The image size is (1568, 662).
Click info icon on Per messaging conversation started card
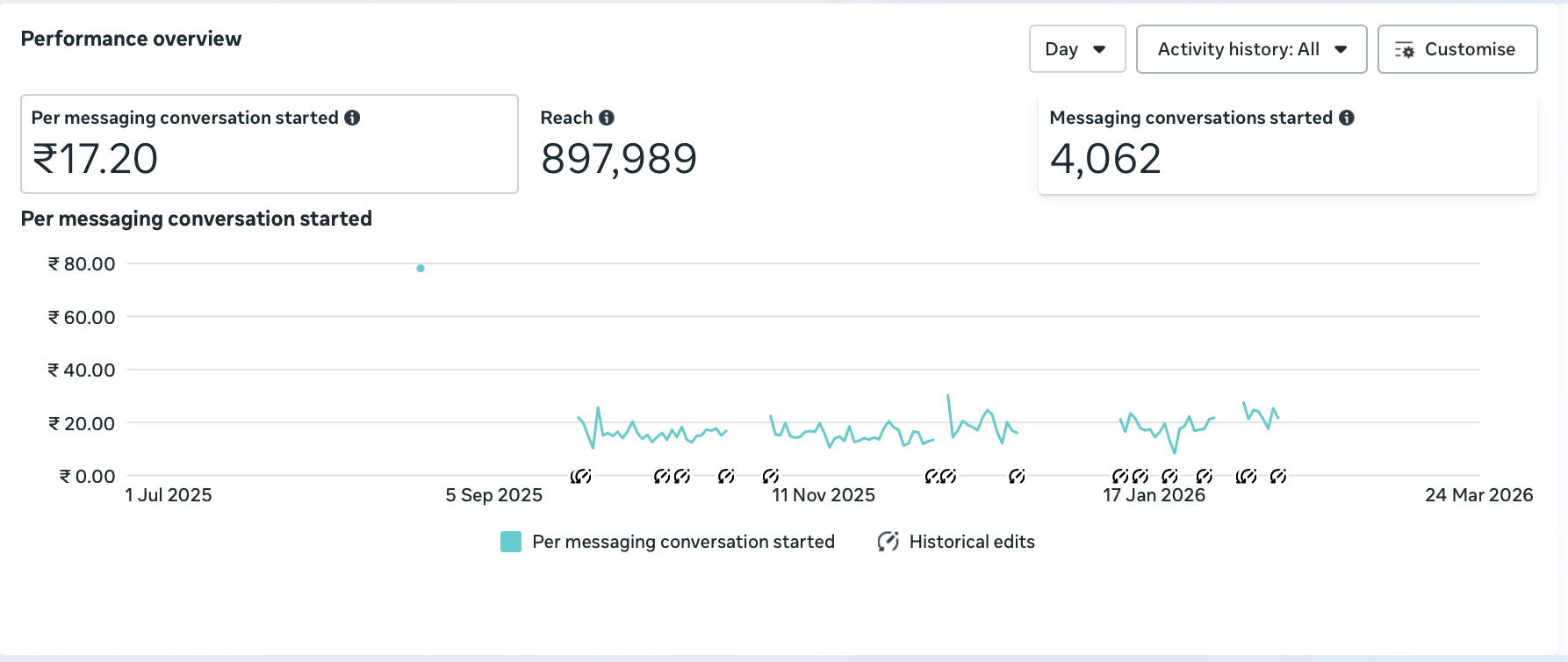352,118
